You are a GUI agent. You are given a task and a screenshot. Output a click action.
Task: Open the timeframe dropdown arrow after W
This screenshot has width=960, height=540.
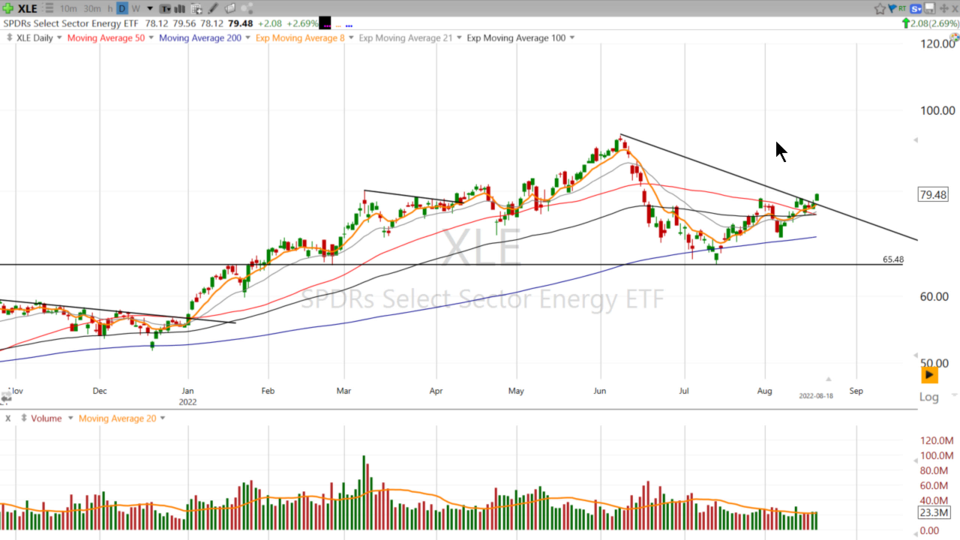pyautogui.click(x=150, y=9)
